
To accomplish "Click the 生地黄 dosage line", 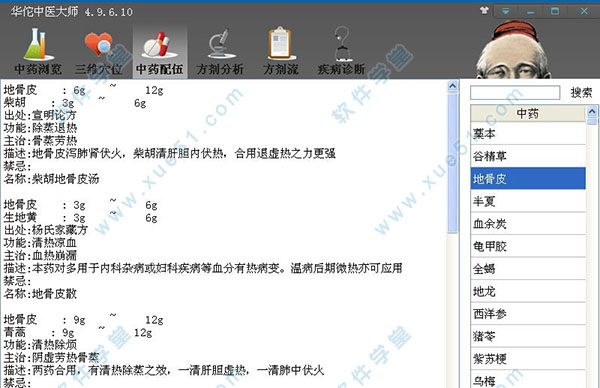I will click(81, 217).
